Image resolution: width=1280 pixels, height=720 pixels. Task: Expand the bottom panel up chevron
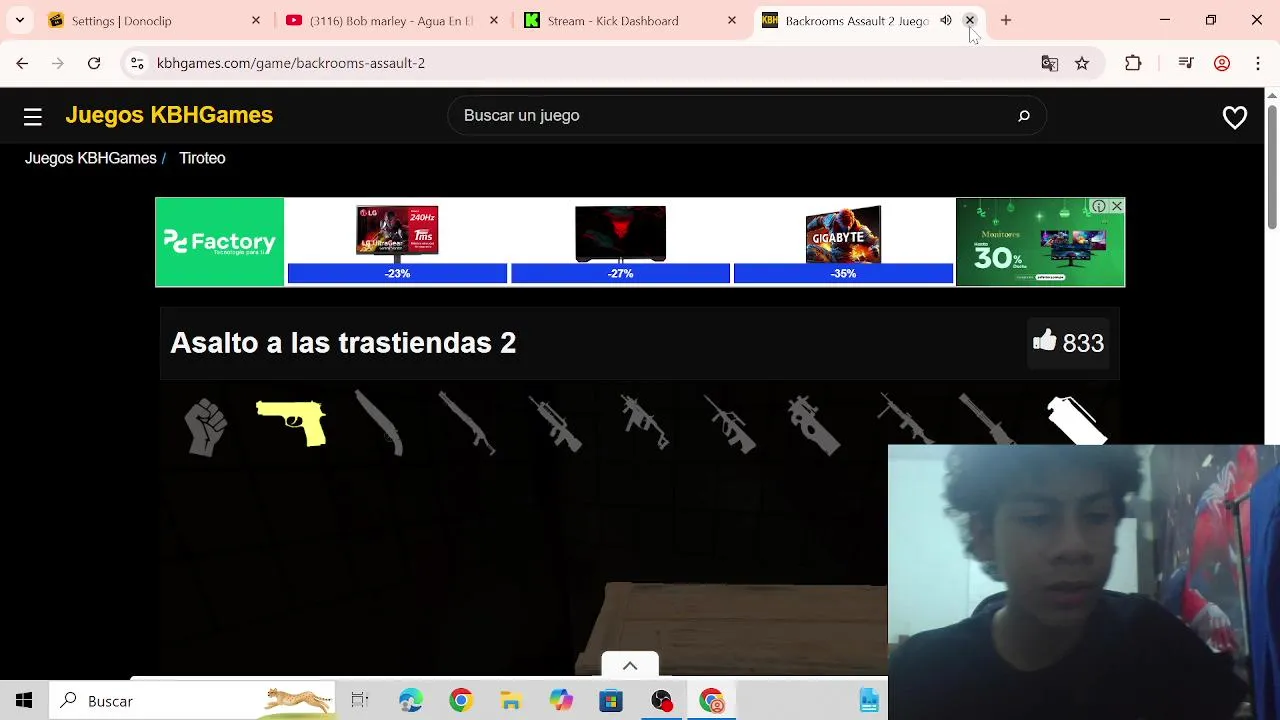[630, 666]
